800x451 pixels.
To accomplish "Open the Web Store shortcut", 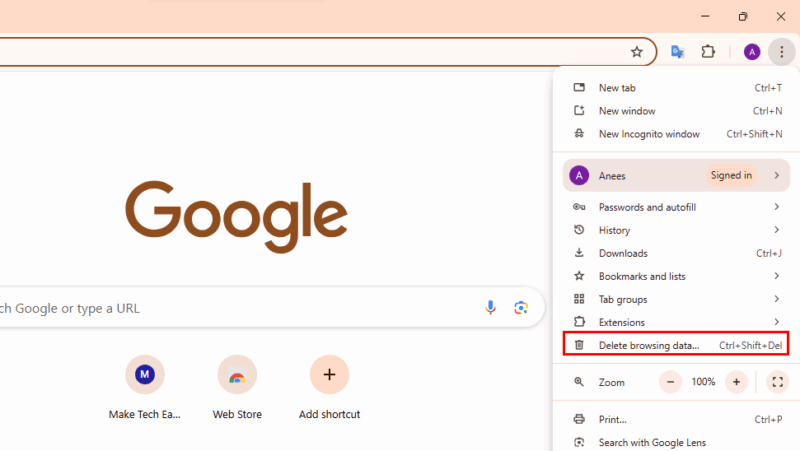I will [x=237, y=376].
